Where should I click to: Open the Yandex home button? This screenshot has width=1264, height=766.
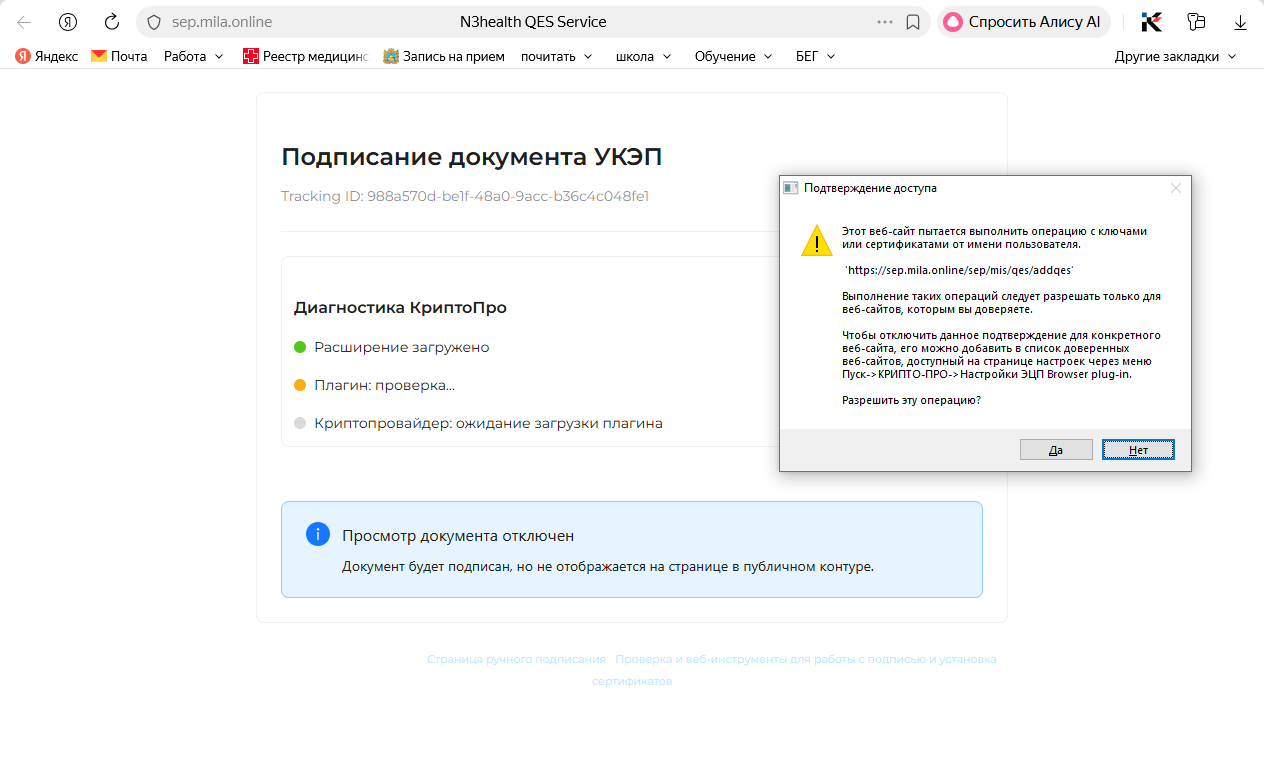(x=68, y=22)
